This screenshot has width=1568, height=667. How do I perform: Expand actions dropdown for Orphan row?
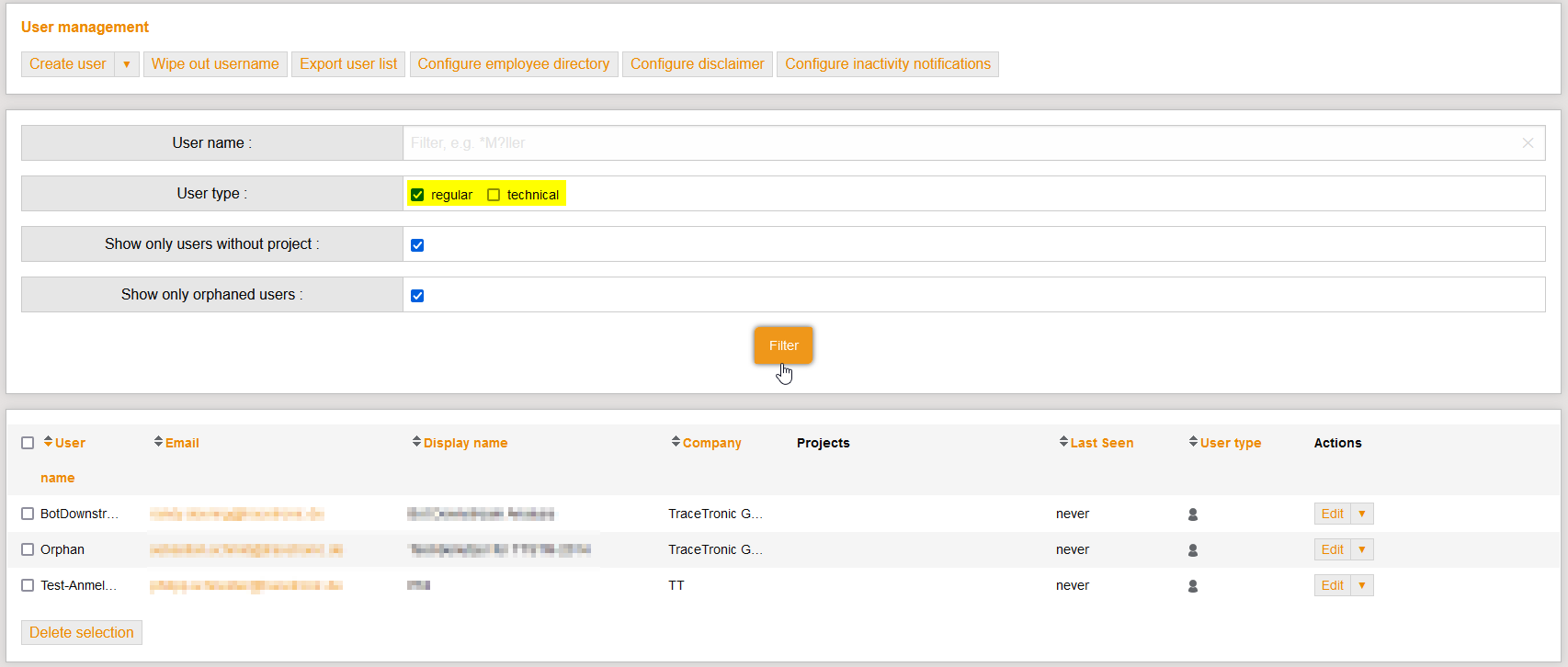tap(1362, 549)
